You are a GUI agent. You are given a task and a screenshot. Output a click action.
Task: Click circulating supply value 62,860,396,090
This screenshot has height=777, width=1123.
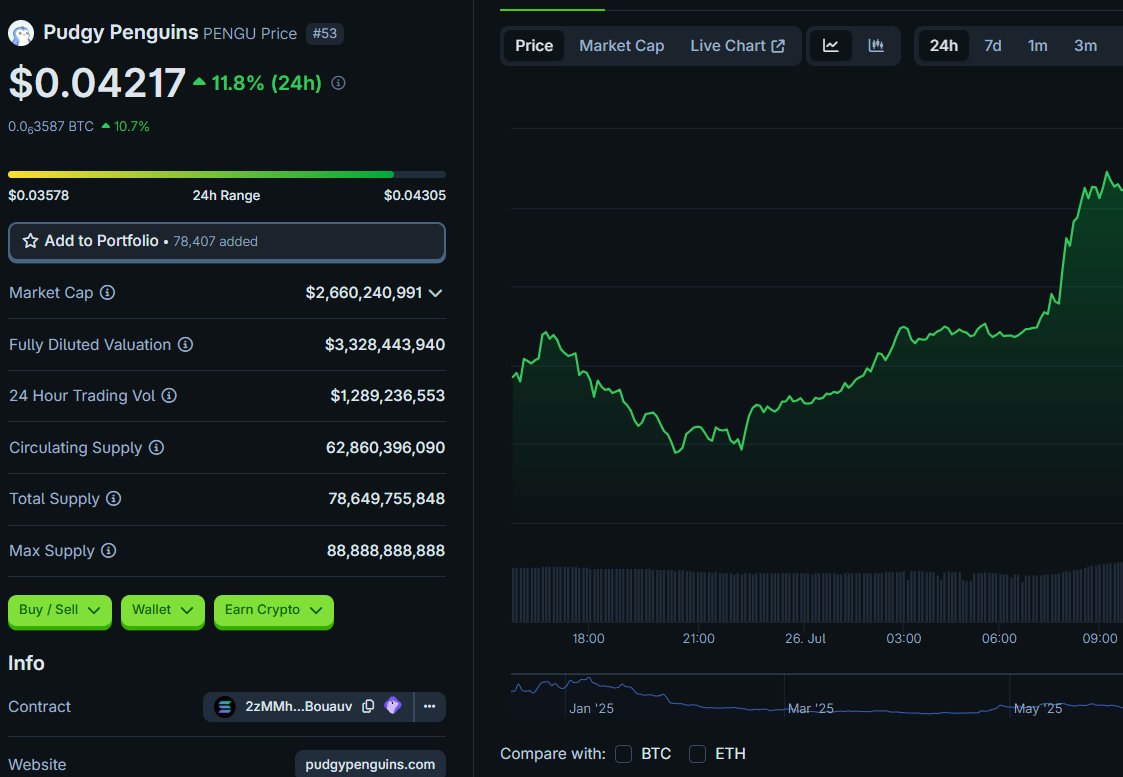point(385,448)
